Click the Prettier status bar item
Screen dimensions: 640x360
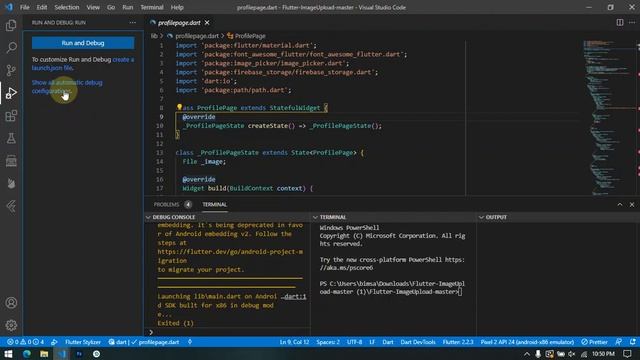[x=595, y=342]
